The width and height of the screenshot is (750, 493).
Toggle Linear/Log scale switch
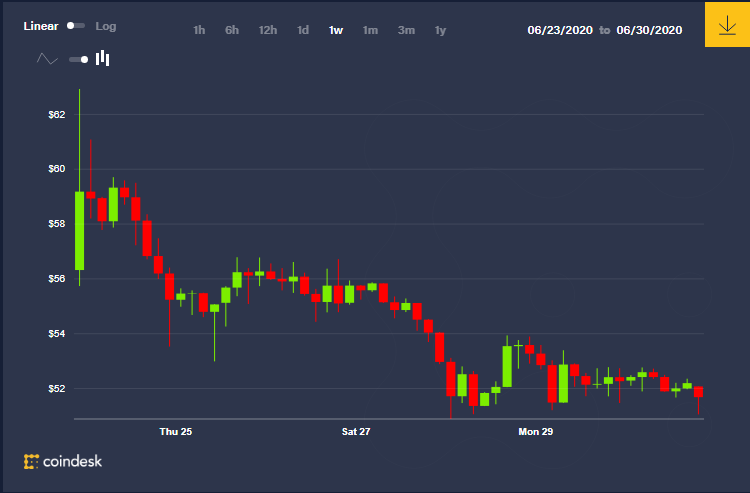click(76, 26)
